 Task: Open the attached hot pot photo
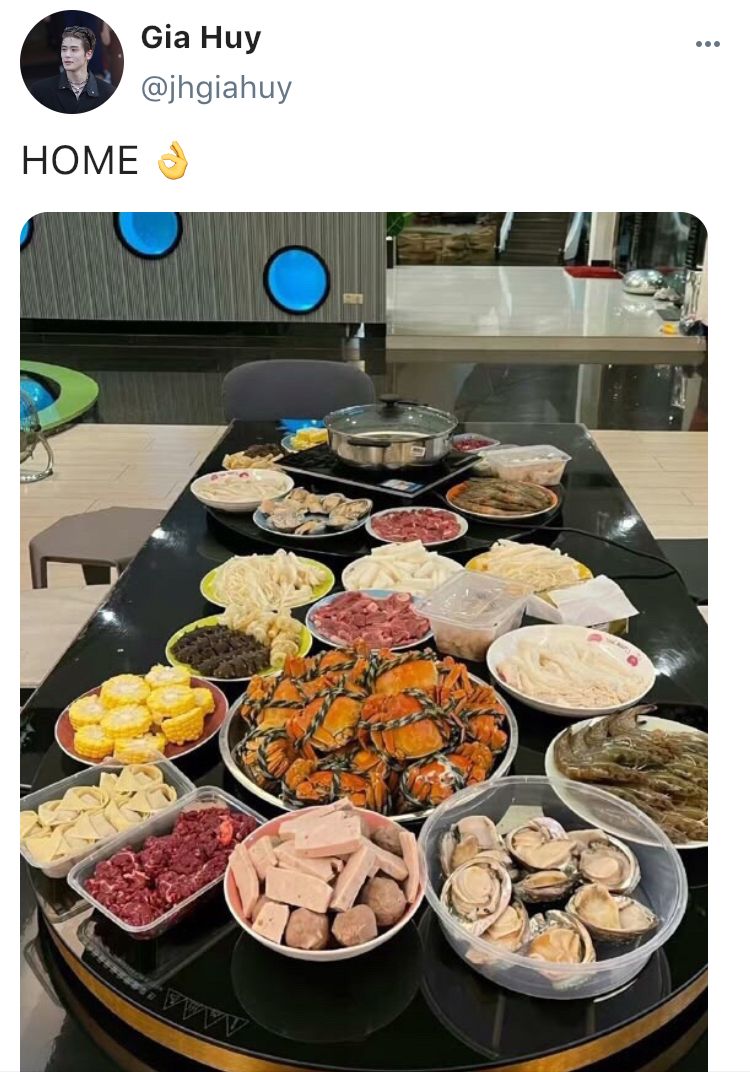pyautogui.click(x=364, y=642)
